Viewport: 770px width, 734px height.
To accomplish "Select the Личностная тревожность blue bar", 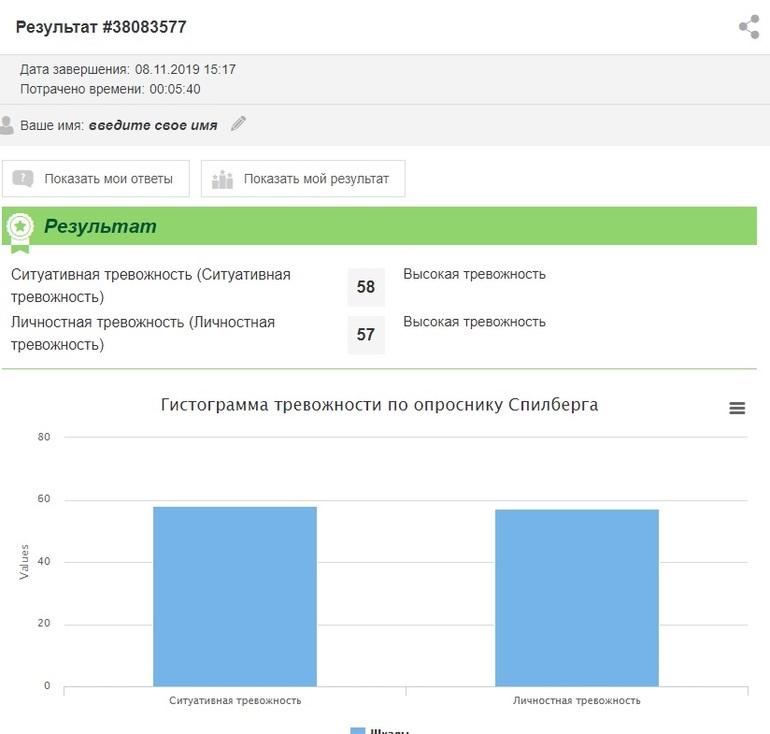I will pyautogui.click(x=576, y=597).
